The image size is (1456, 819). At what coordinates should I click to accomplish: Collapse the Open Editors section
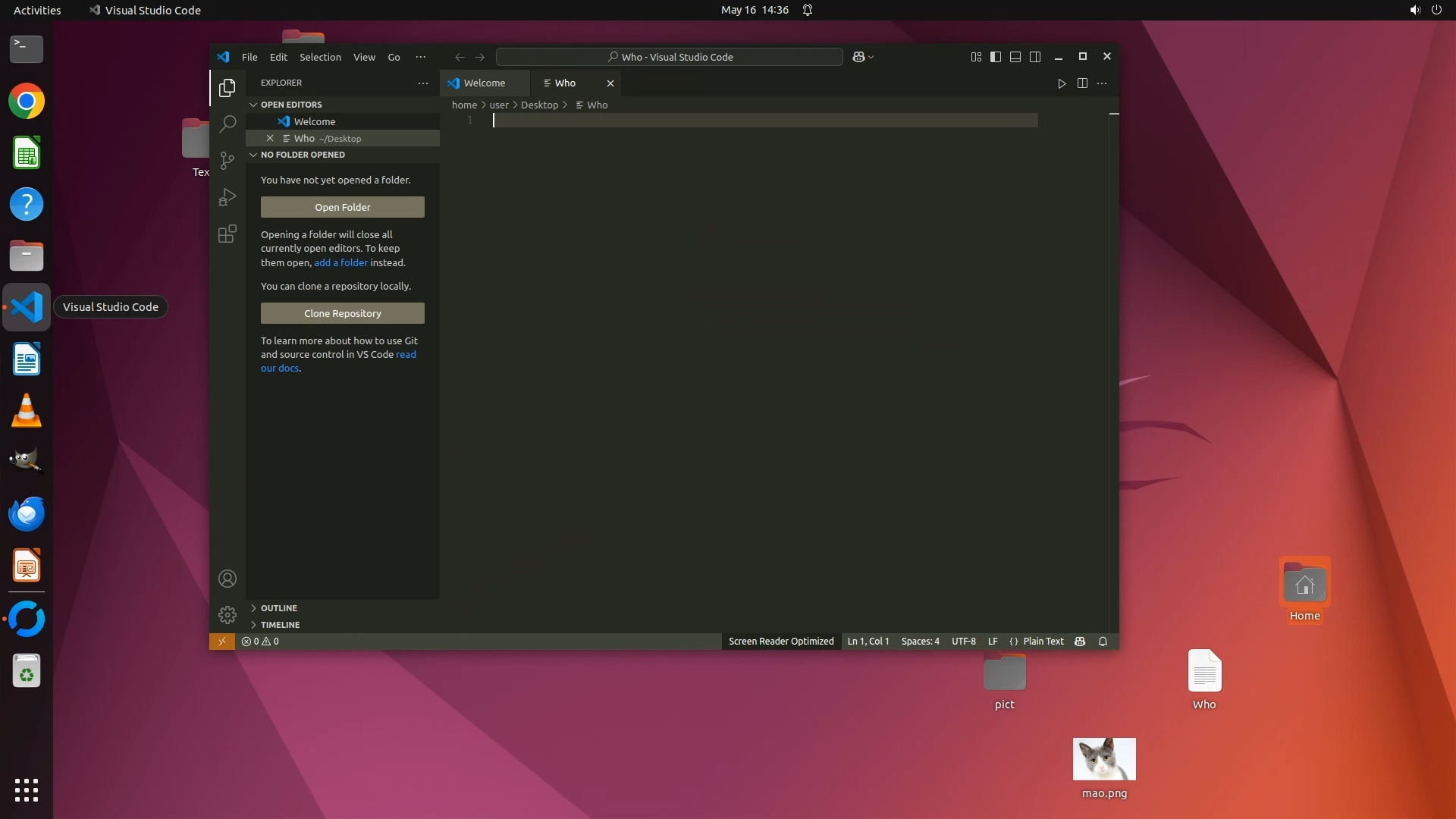click(x=291, y=105)
